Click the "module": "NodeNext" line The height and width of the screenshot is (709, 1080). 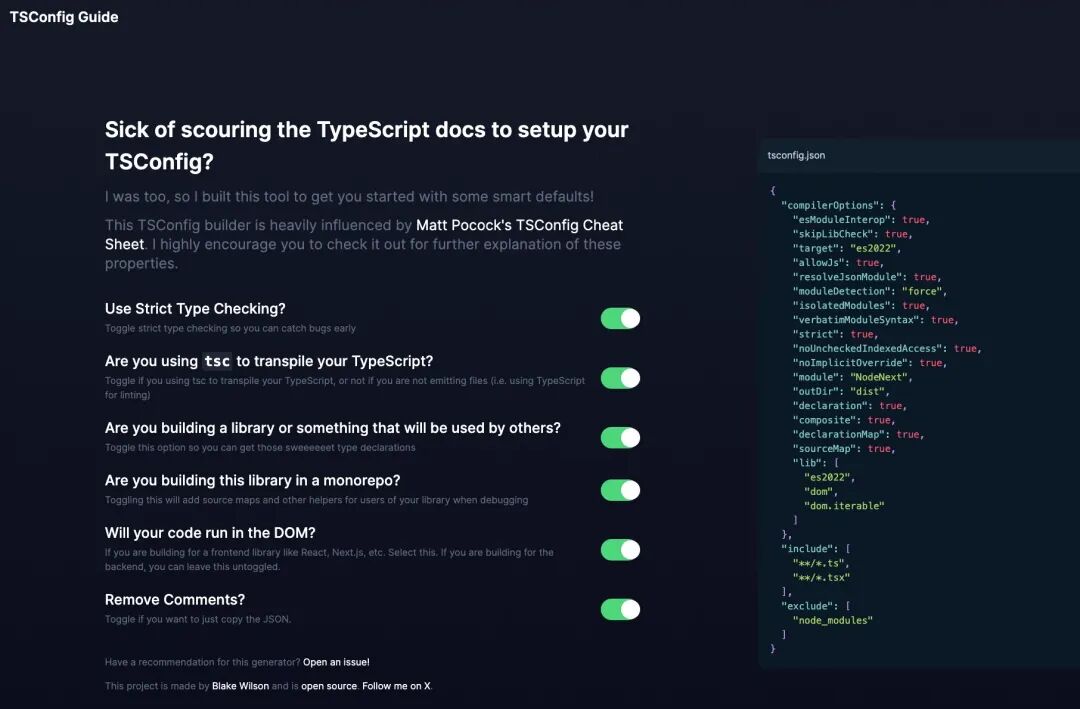(x=852, y=377)
